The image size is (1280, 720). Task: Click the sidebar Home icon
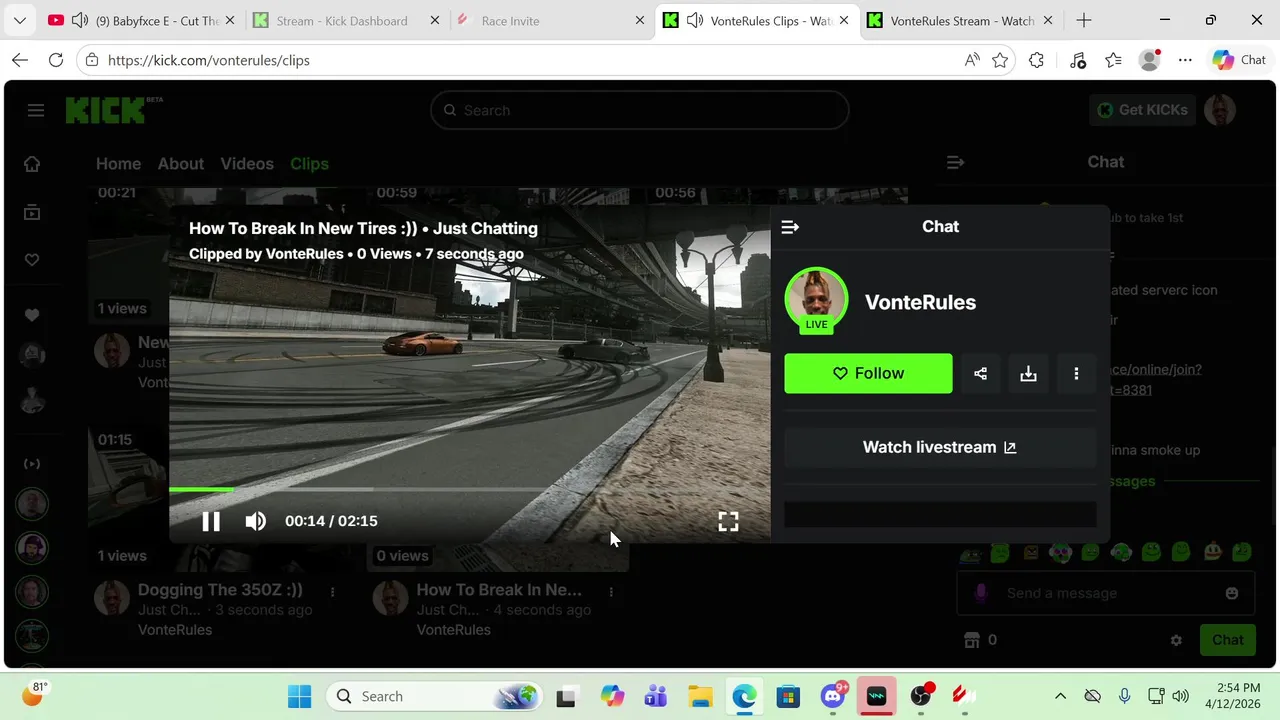pyautogui.click(x=32, y=164)
